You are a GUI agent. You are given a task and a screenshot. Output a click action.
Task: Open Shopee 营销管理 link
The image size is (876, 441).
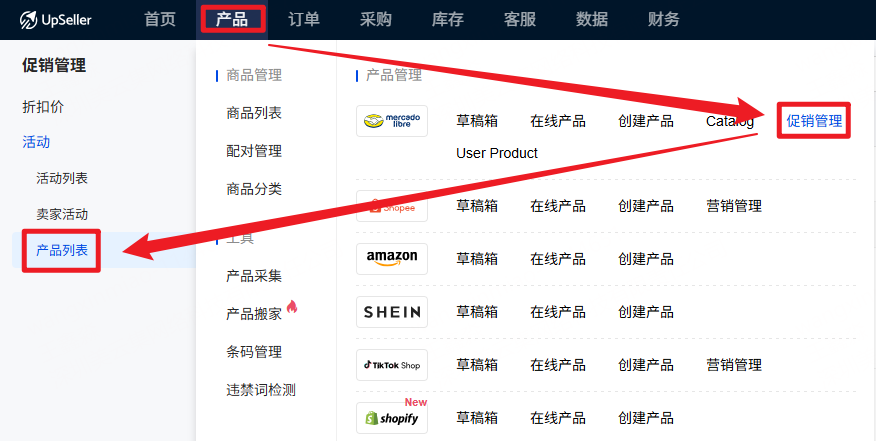pos(734,206)
